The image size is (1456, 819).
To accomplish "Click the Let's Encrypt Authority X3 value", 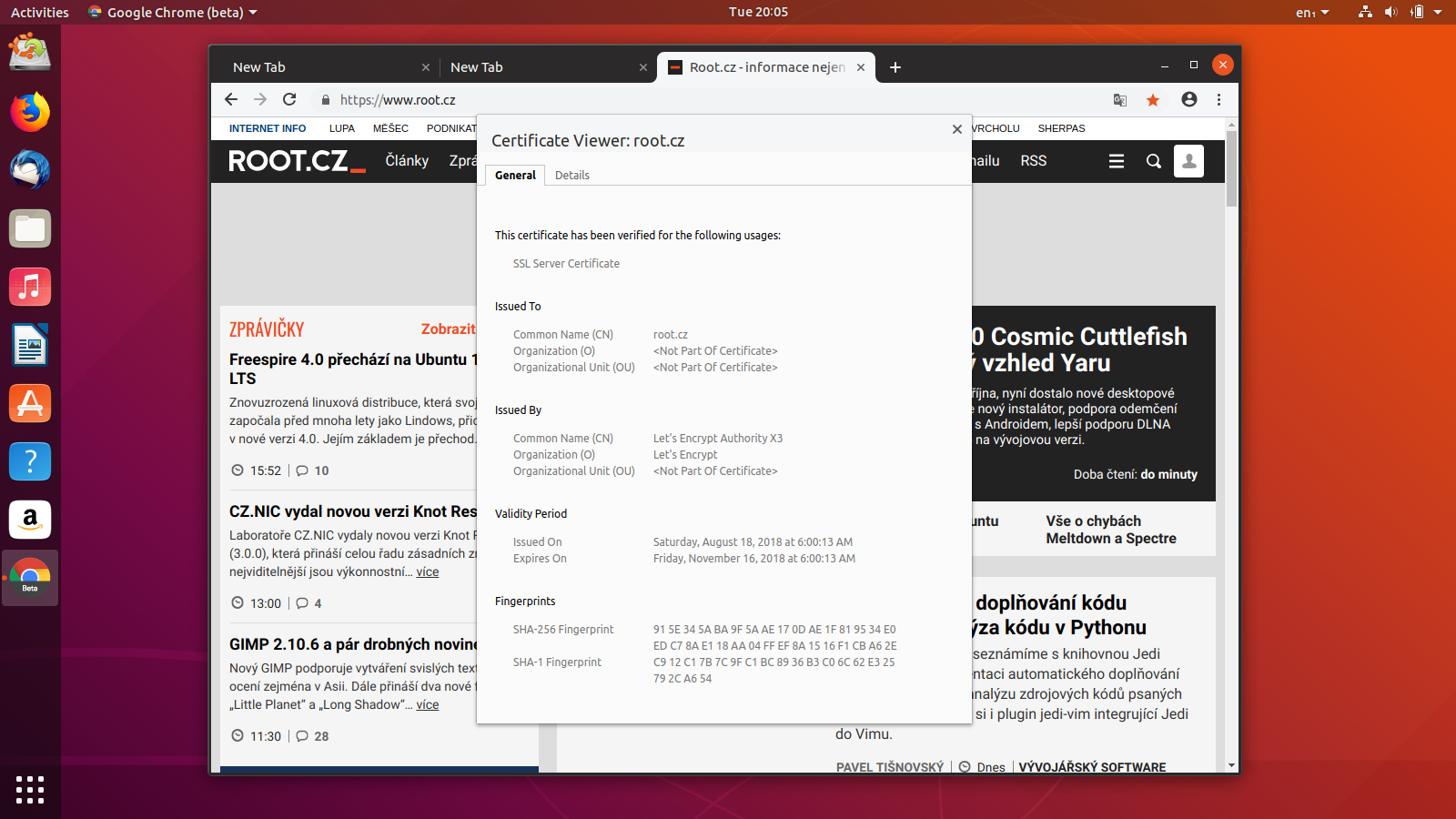I will [x=718, y=439].
